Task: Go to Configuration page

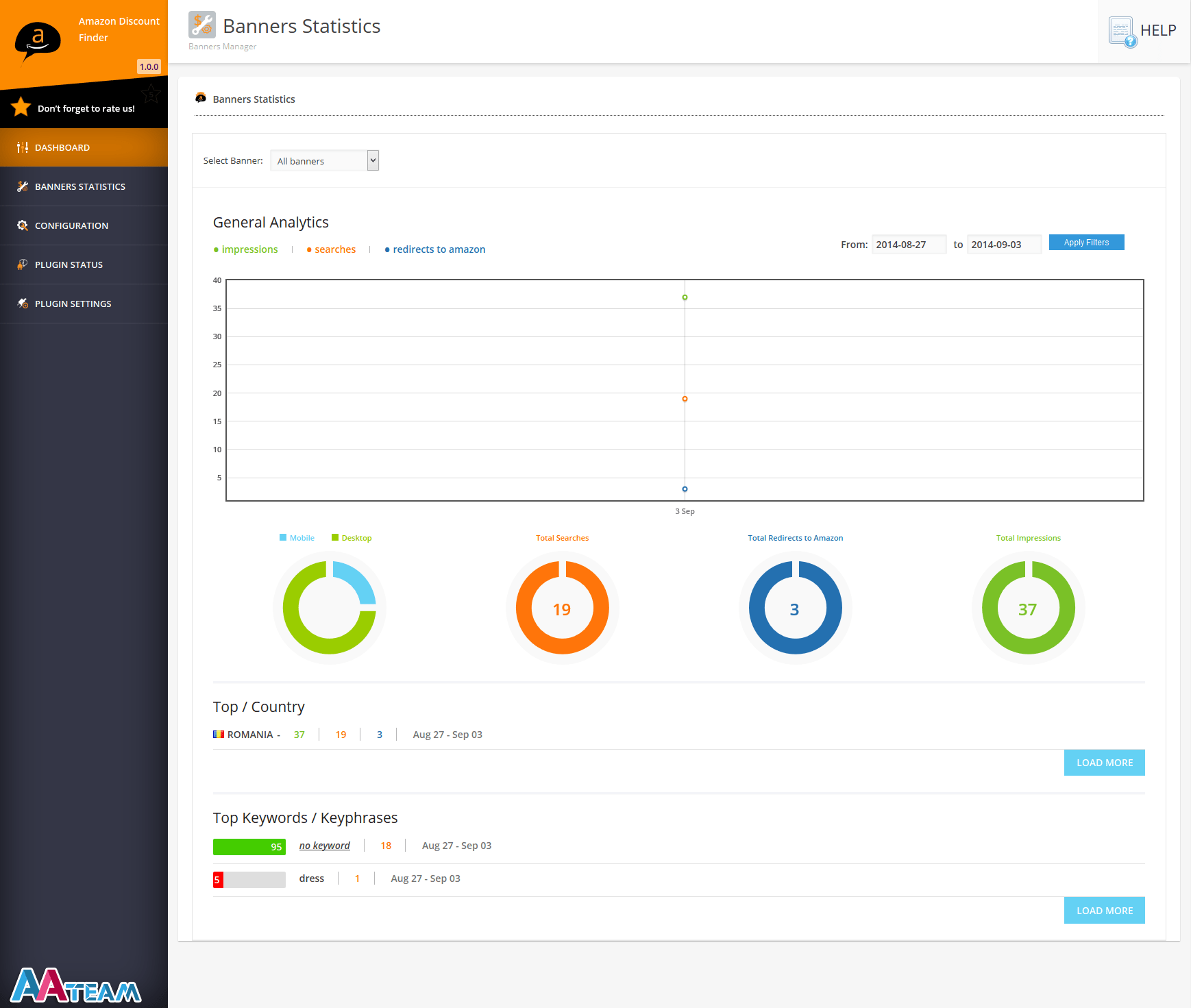Action: point(84,225)
